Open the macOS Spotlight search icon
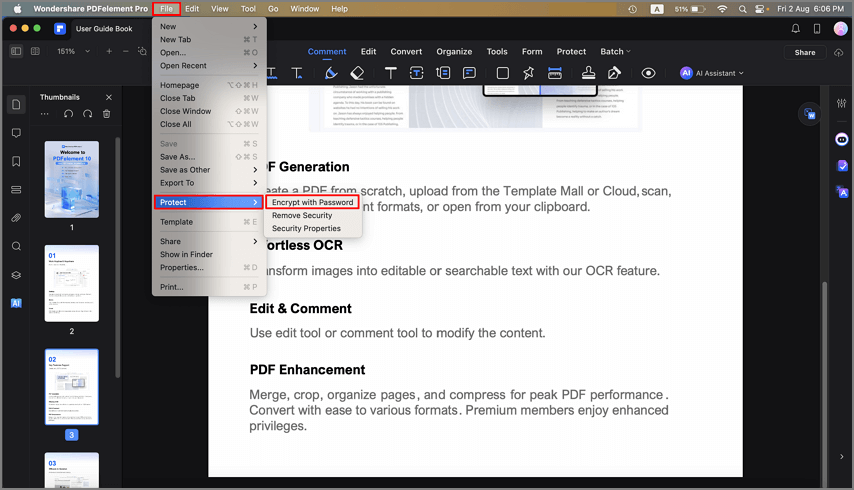Viewport: 854px width, 490px height. pyautogui.click(x=742, y=9)
